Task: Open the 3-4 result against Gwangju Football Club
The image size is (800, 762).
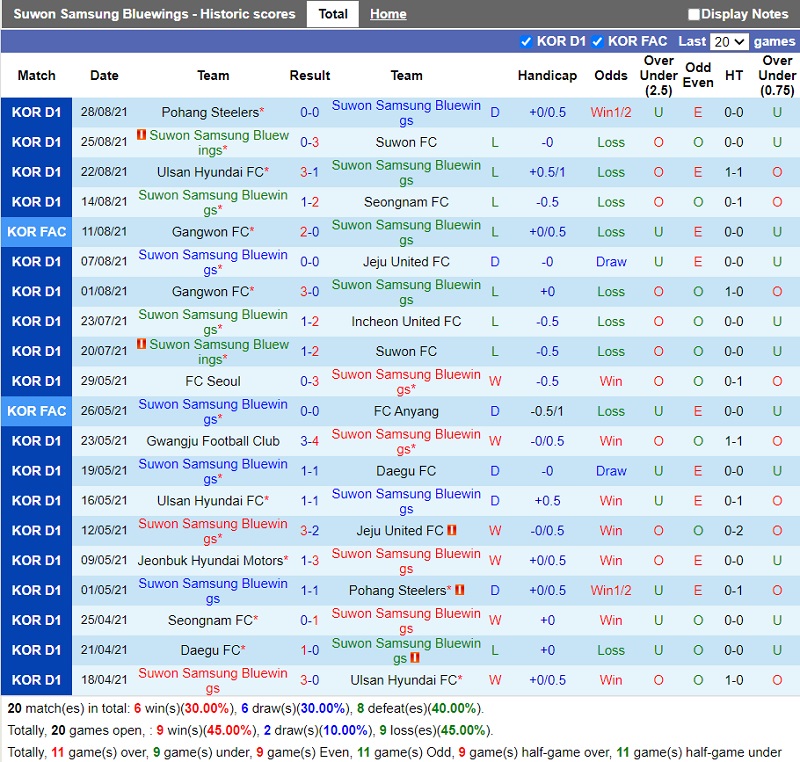Action: 310,441
